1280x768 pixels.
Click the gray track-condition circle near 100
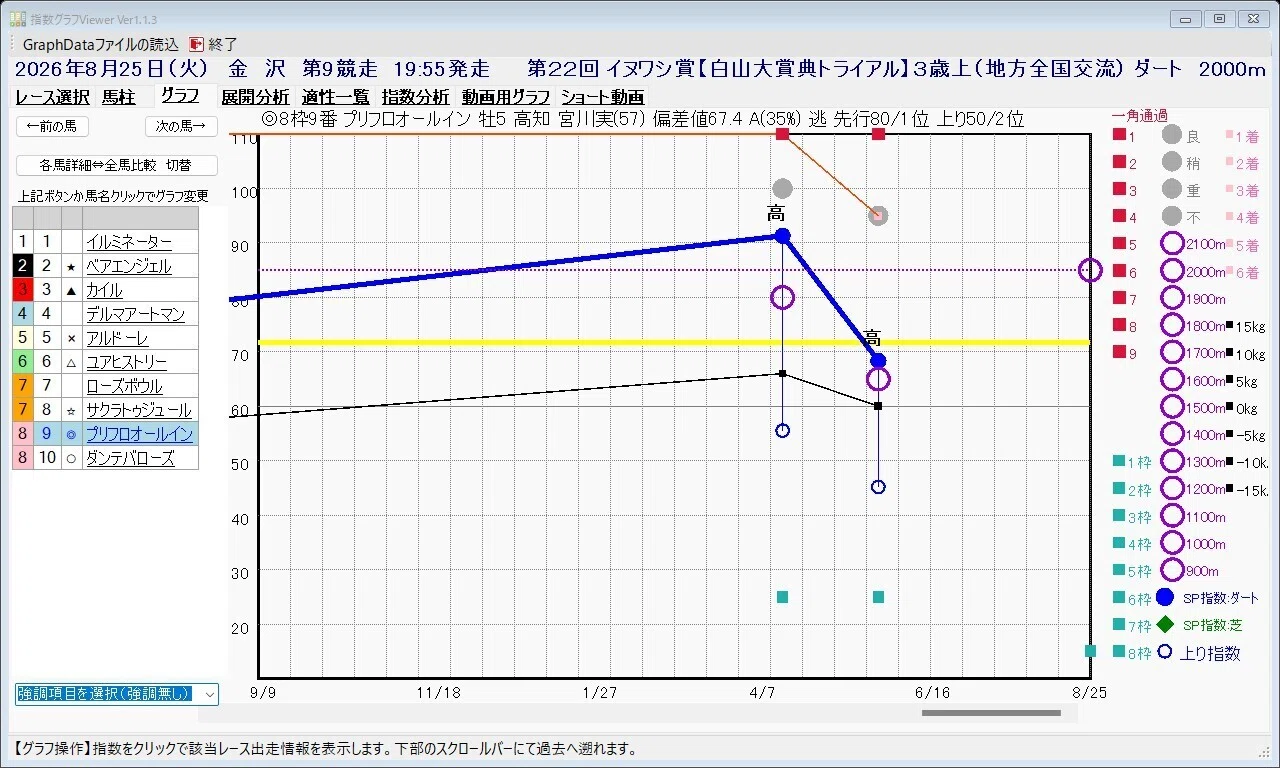783,189
